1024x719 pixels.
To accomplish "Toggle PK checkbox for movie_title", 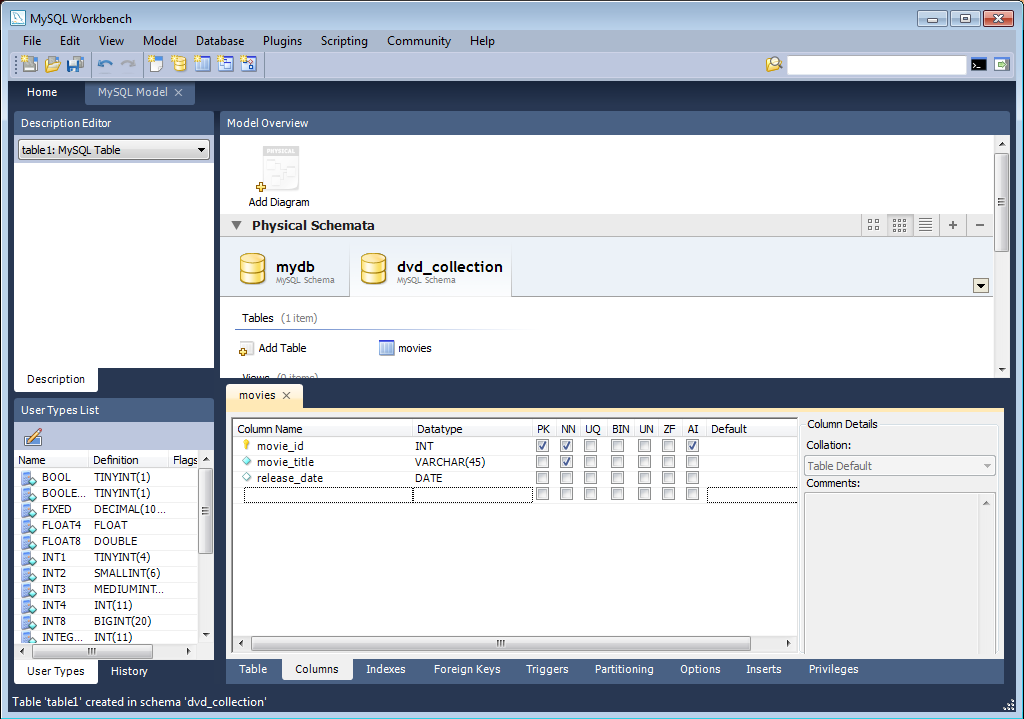I will [x=542, y=462].
